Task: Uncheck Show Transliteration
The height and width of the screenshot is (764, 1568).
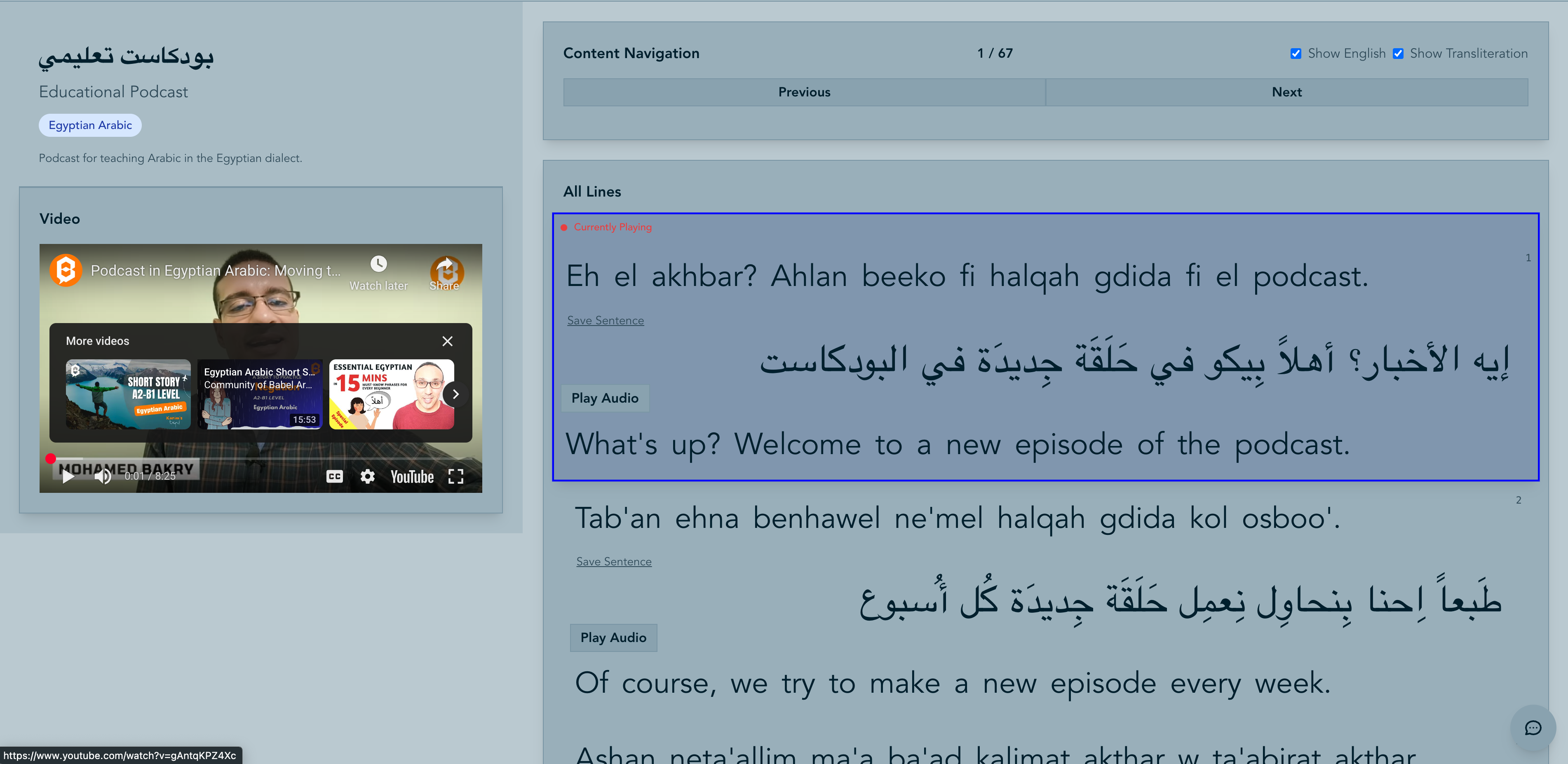Action: [x=1398, y=53]
